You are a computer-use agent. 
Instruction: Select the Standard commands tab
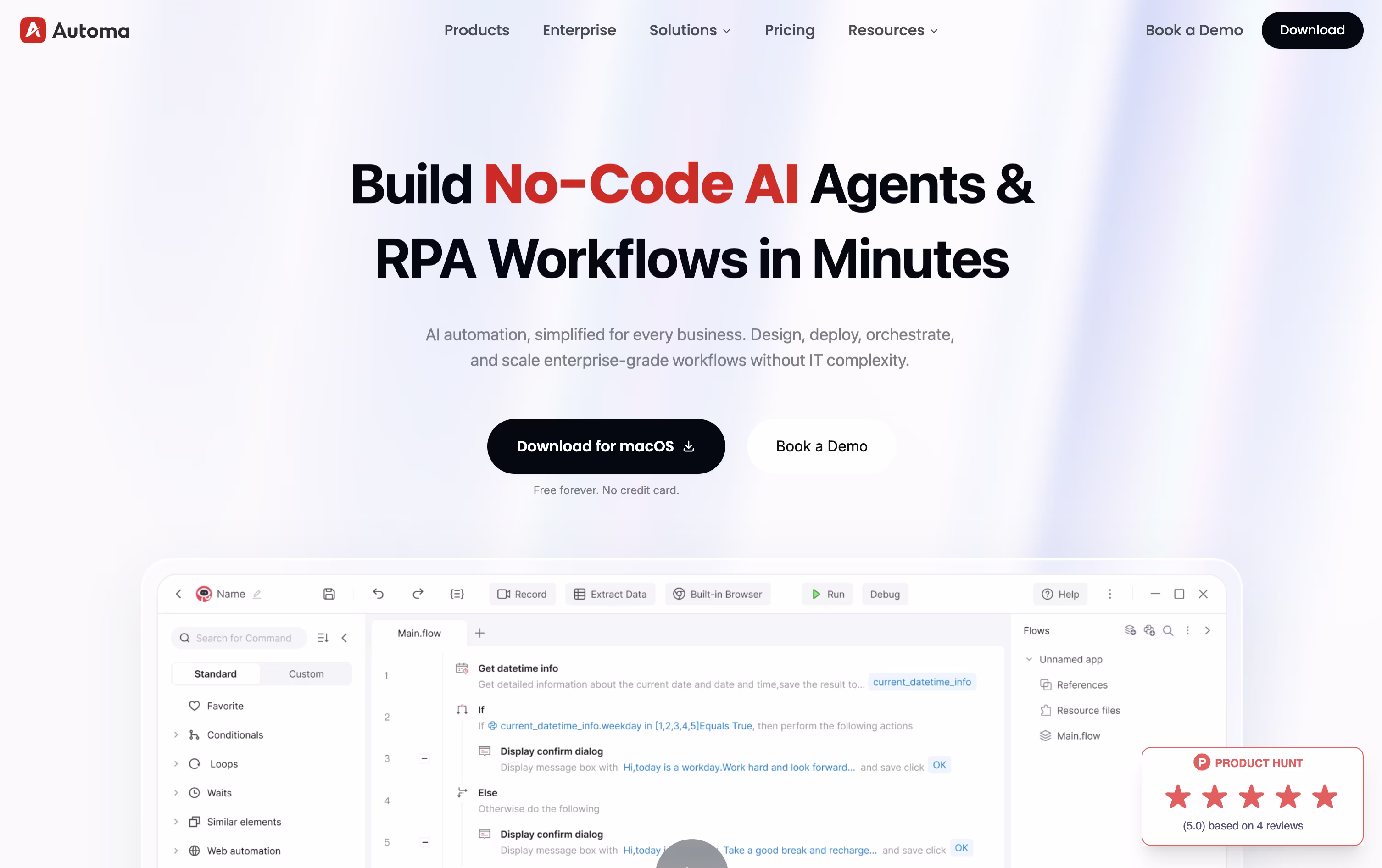click(x=215, y=673)
